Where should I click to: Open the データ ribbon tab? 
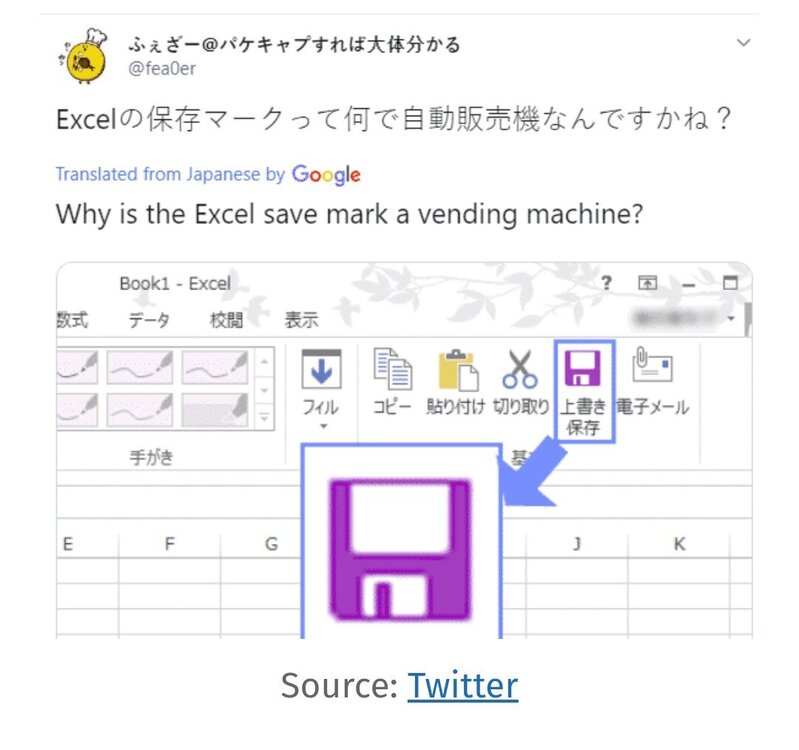[x=148, y=320]
